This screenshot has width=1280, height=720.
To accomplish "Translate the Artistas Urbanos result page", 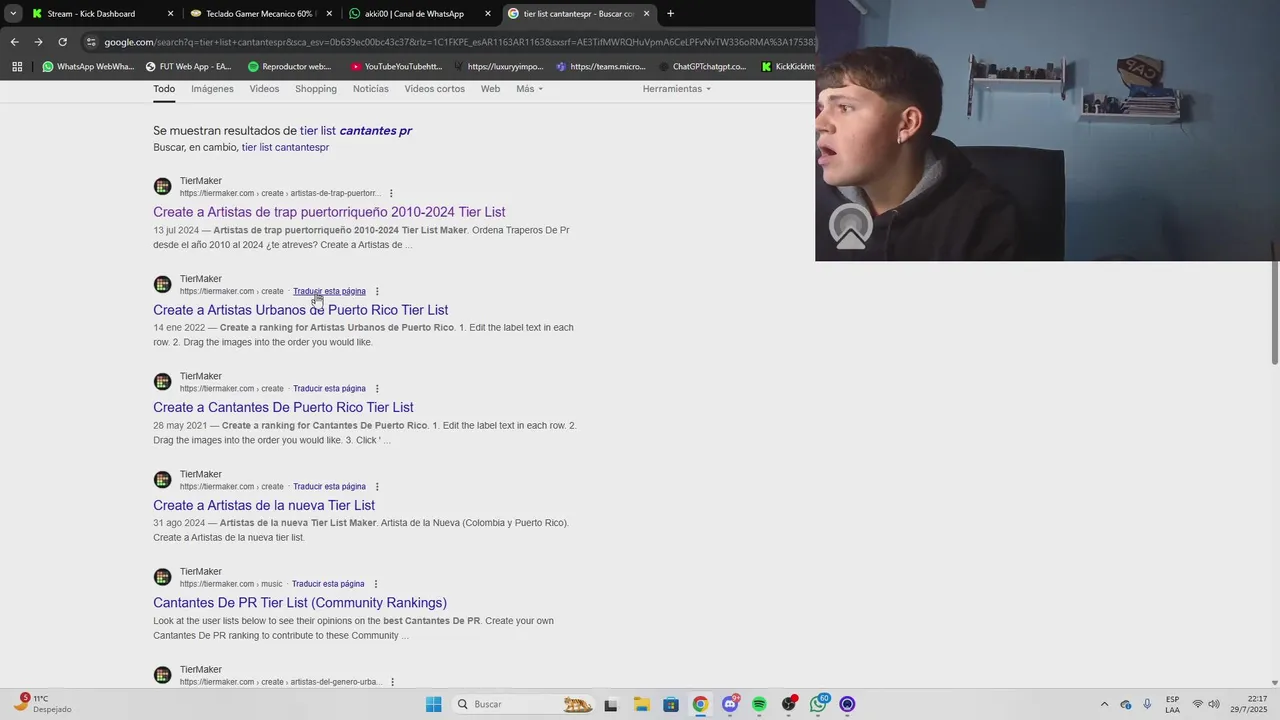I will click(x=329, y=291).
